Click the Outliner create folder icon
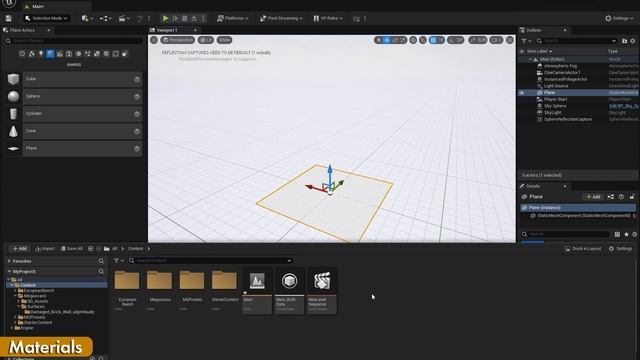640x360 pixels. pos(624,41)
